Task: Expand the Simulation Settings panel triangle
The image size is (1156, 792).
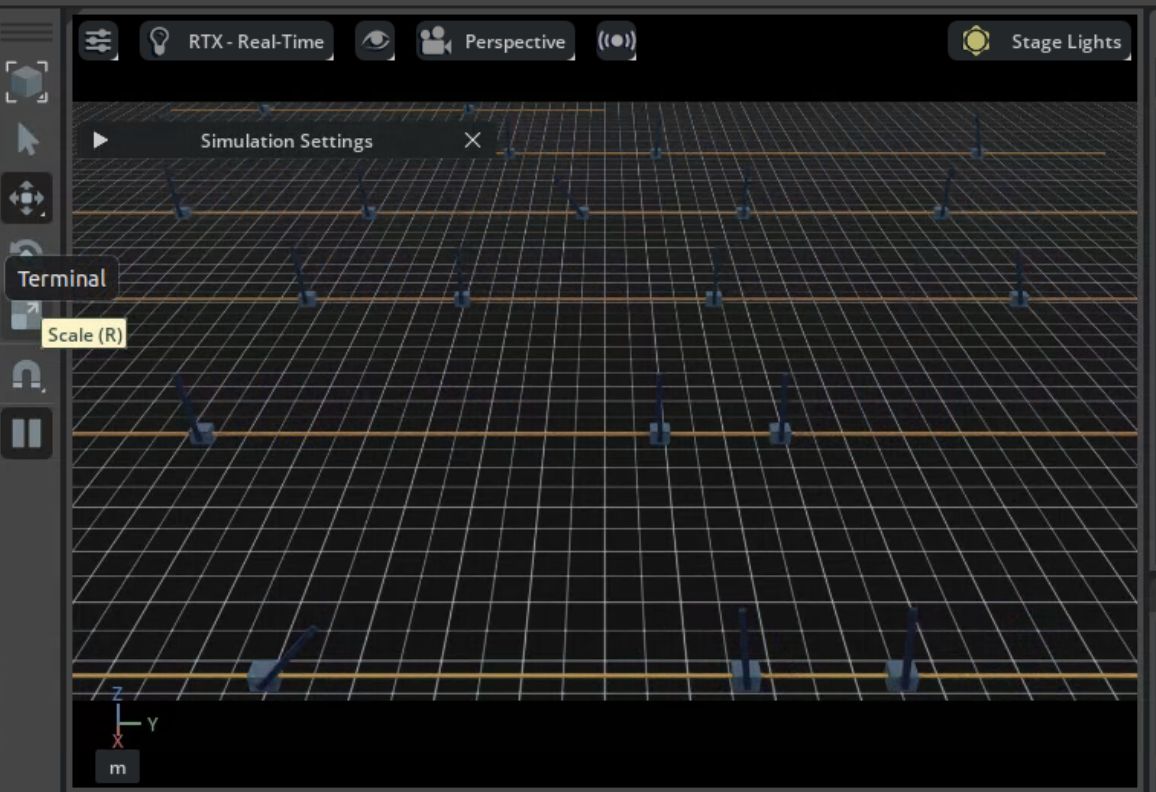Action: pyautogui.click(x=99, y=140)
